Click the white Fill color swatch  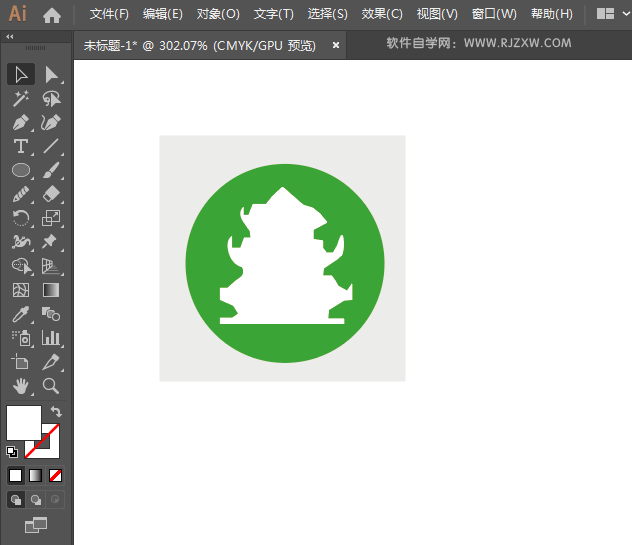pos(22,421)
